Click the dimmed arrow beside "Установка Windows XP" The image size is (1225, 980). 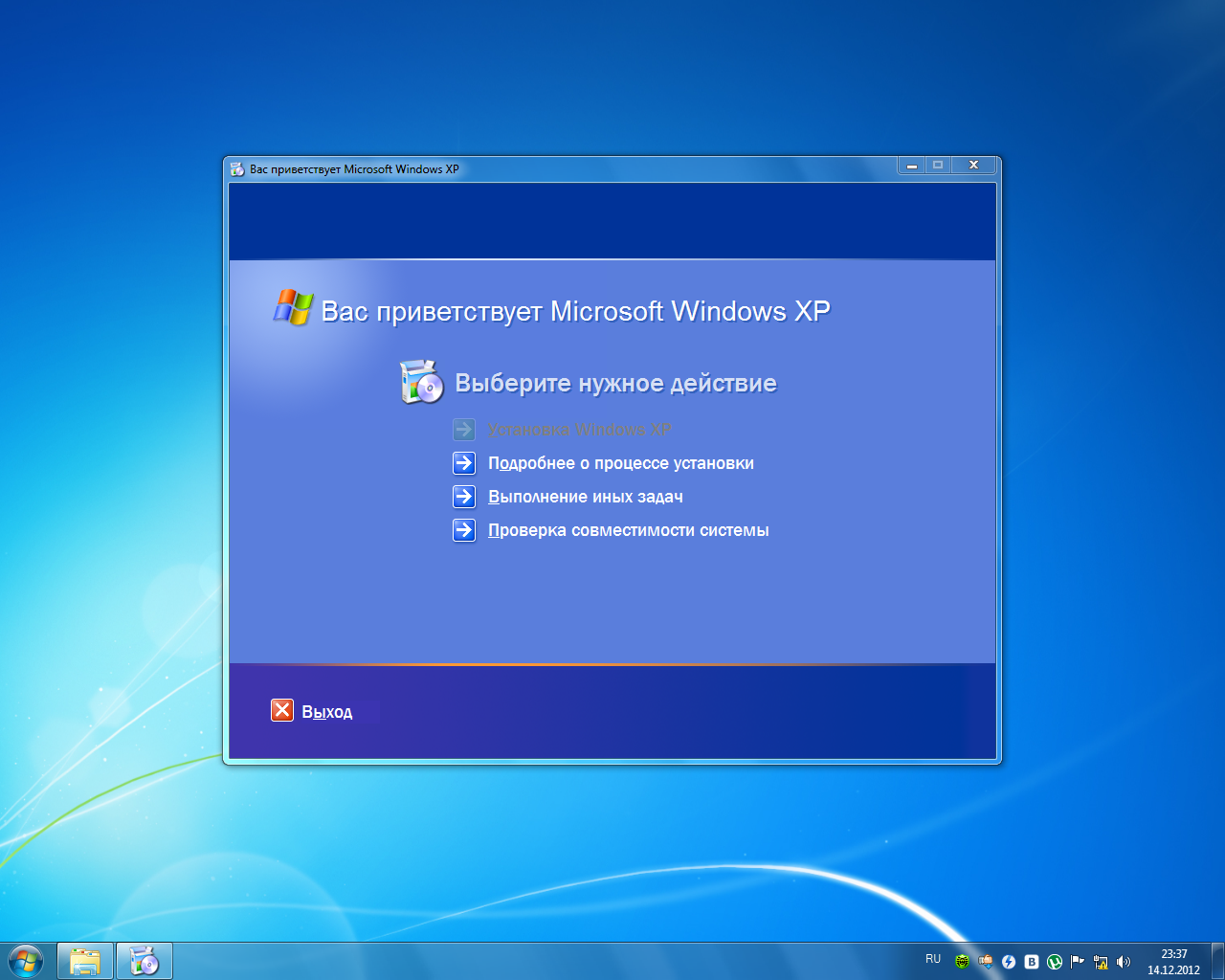point(464,430)
